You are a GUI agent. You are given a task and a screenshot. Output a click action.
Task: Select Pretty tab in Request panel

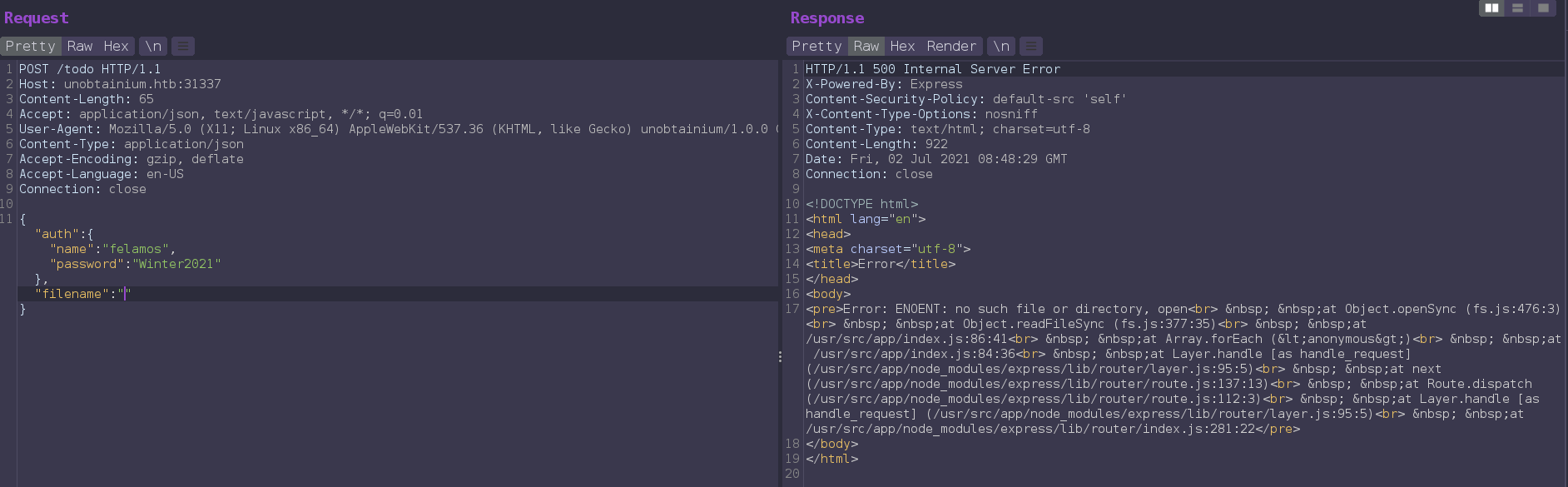(31, 47)
